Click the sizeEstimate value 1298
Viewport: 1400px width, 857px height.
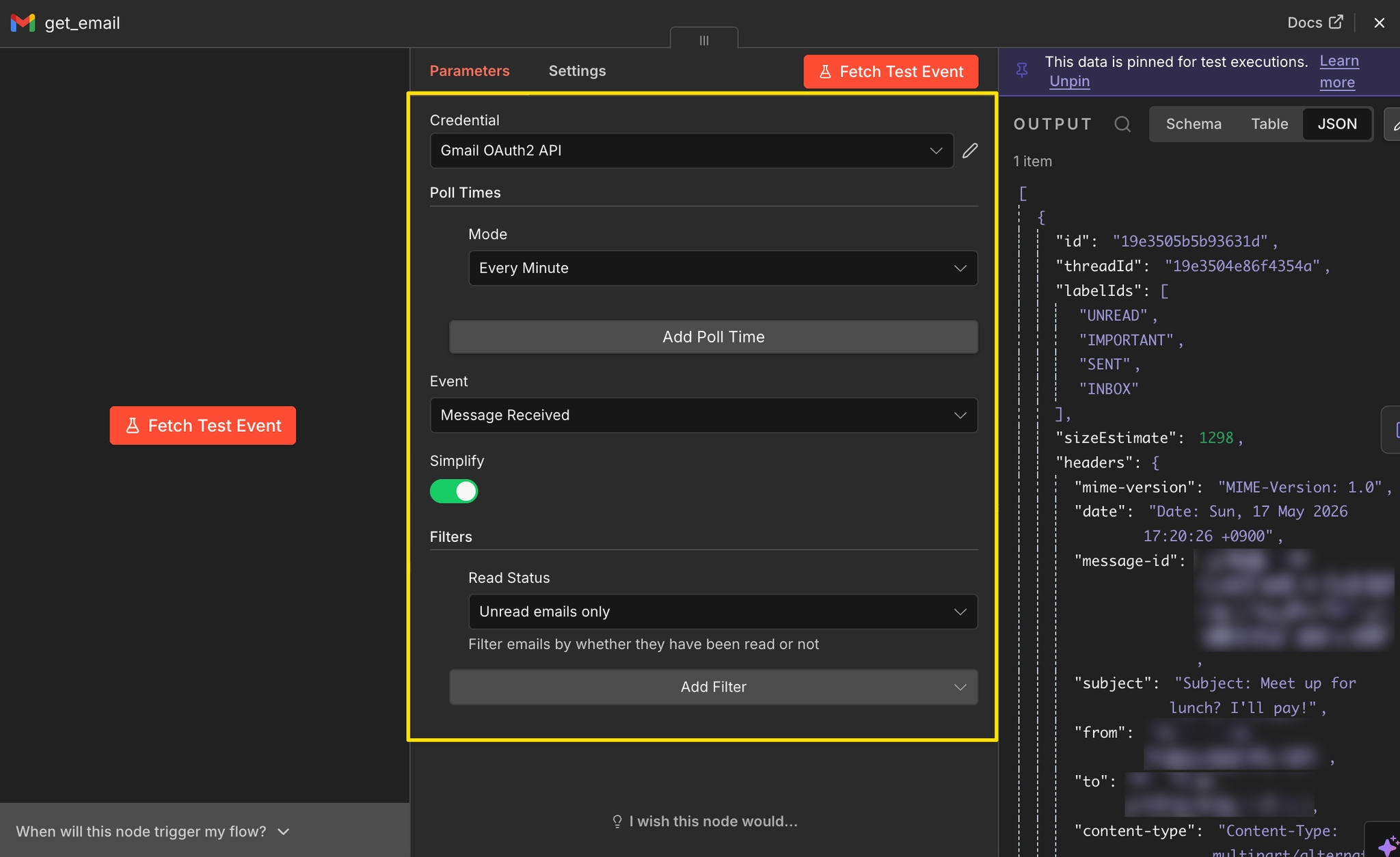(1215, 438)
